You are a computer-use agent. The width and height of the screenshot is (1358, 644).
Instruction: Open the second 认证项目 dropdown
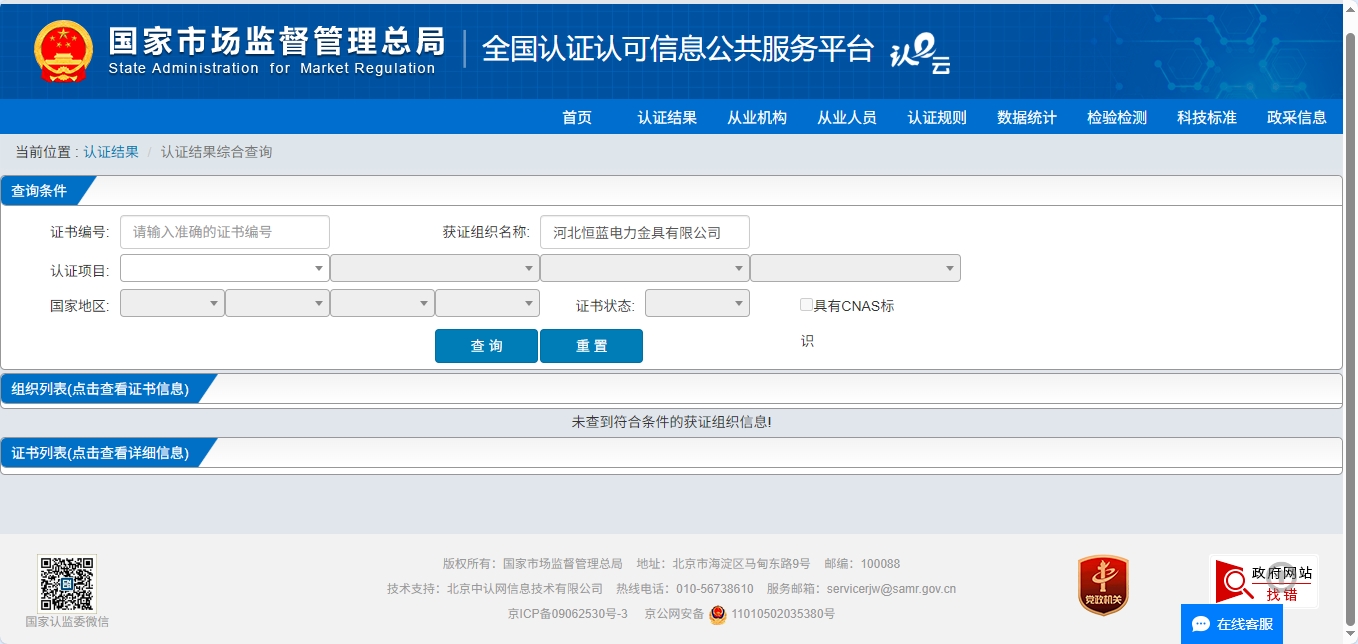click(435, 268)
